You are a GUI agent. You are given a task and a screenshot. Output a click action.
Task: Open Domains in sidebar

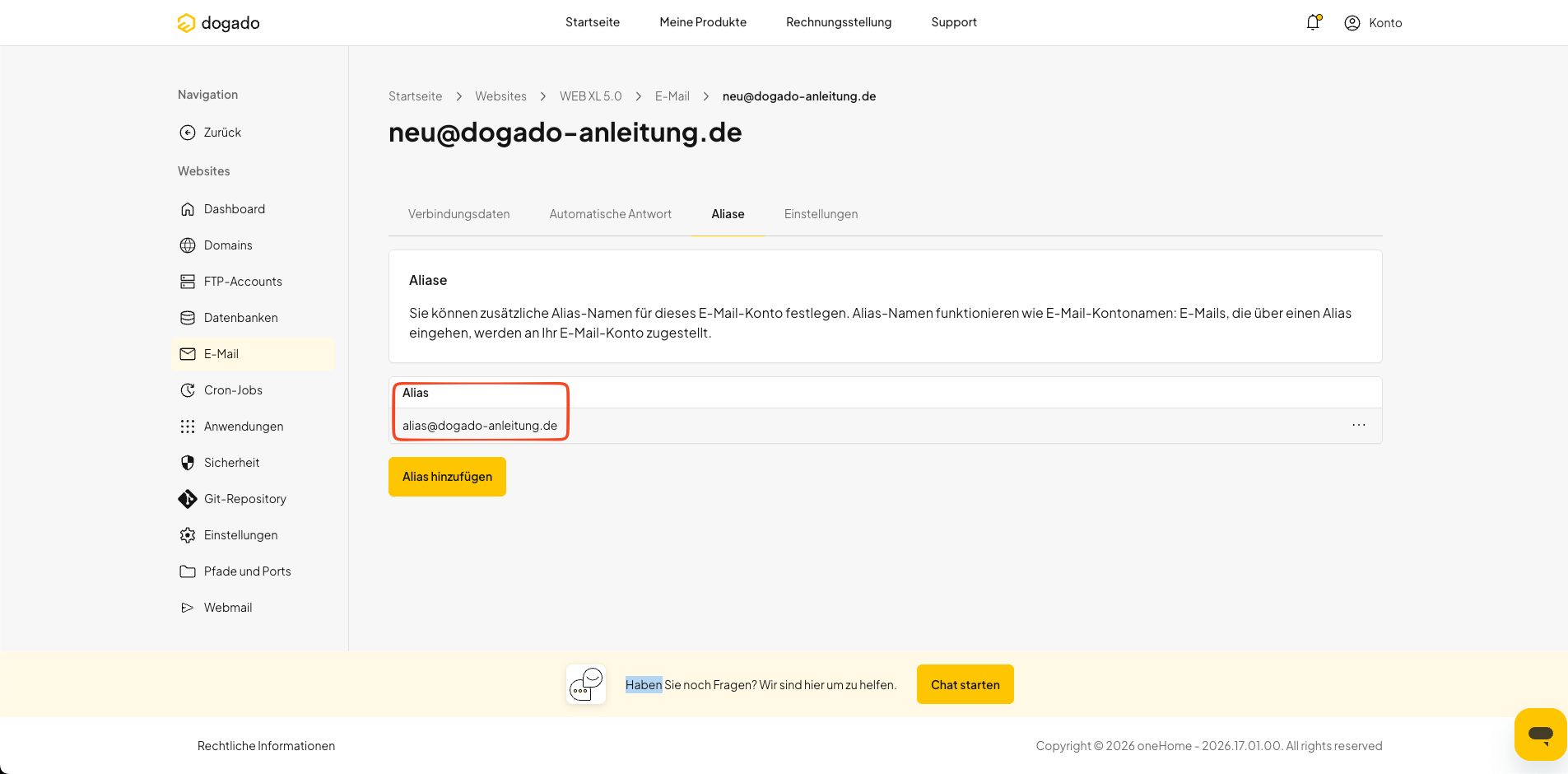(x=228, y=245)
